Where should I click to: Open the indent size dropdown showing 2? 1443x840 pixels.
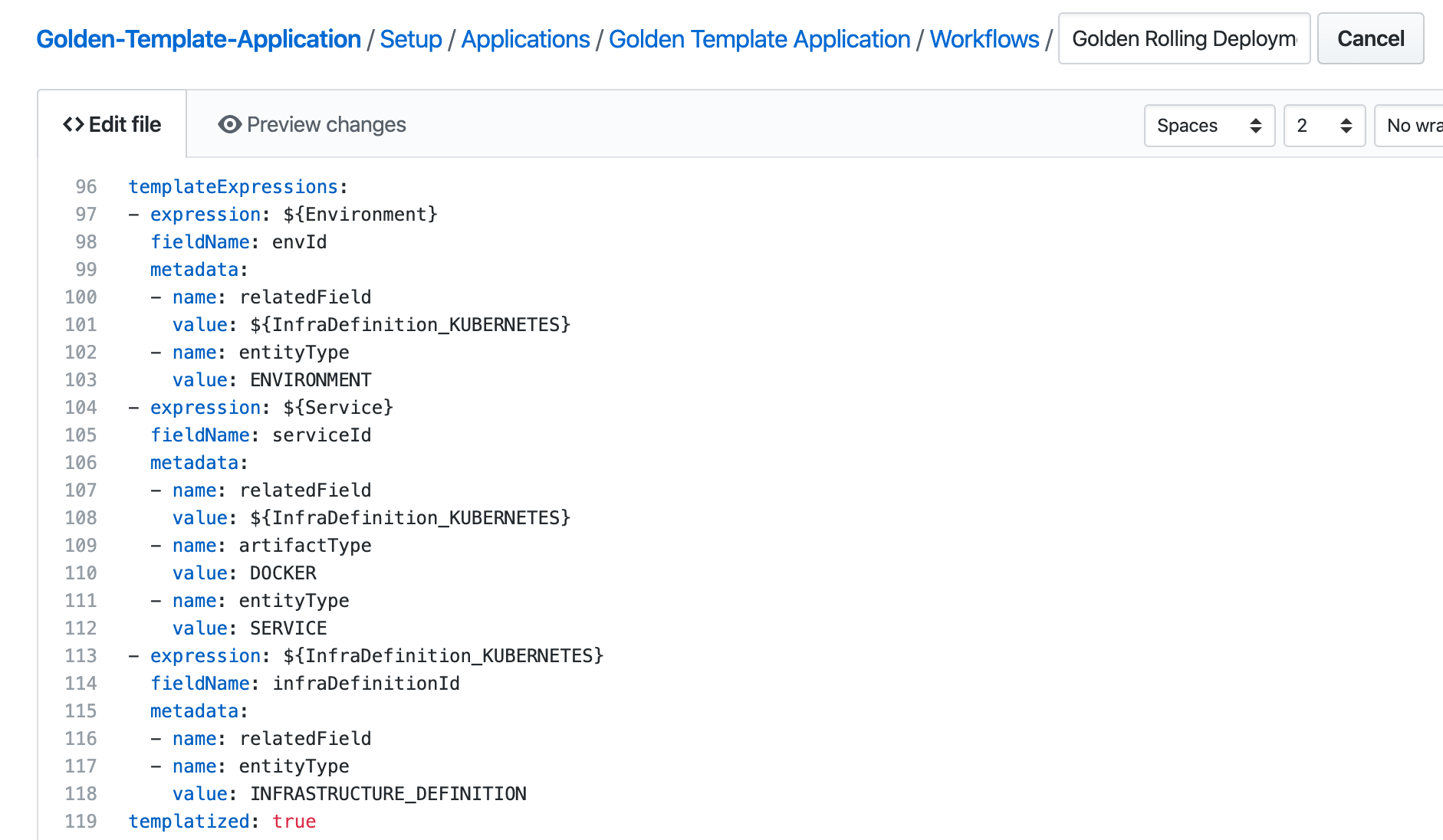point(1324,126)
